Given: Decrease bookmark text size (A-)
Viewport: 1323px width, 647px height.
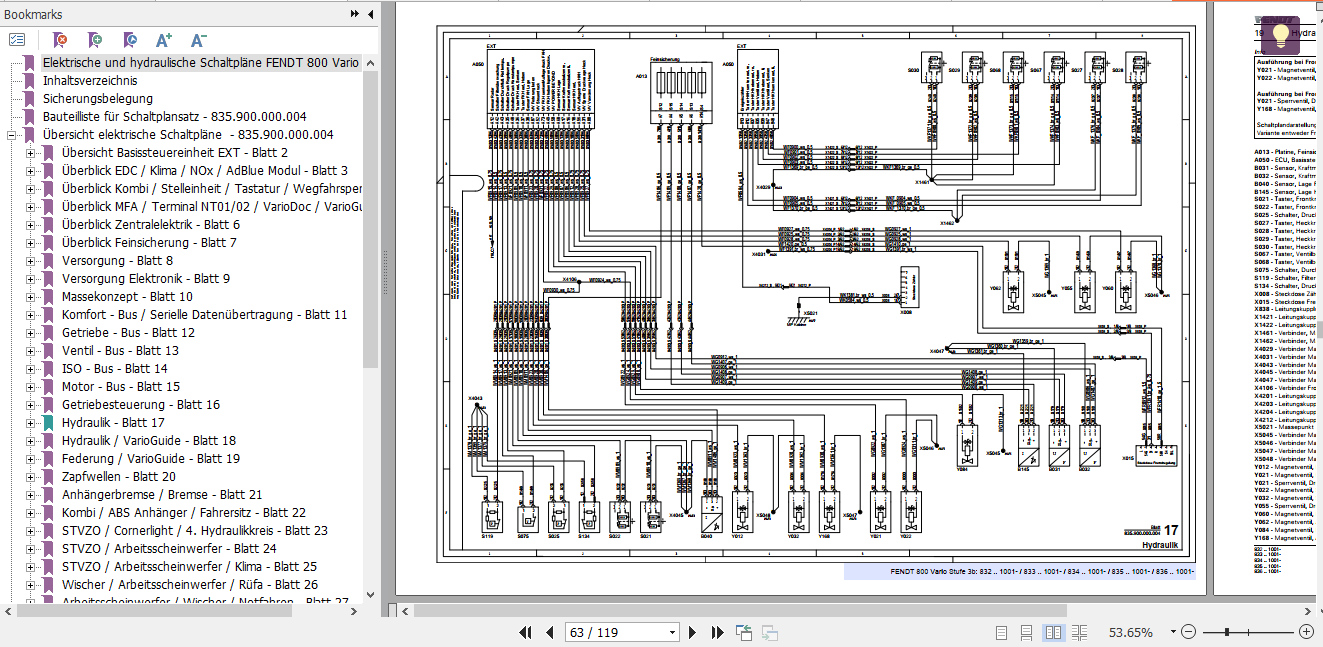Looking at the screenshot, I should (x=198, y=40).
